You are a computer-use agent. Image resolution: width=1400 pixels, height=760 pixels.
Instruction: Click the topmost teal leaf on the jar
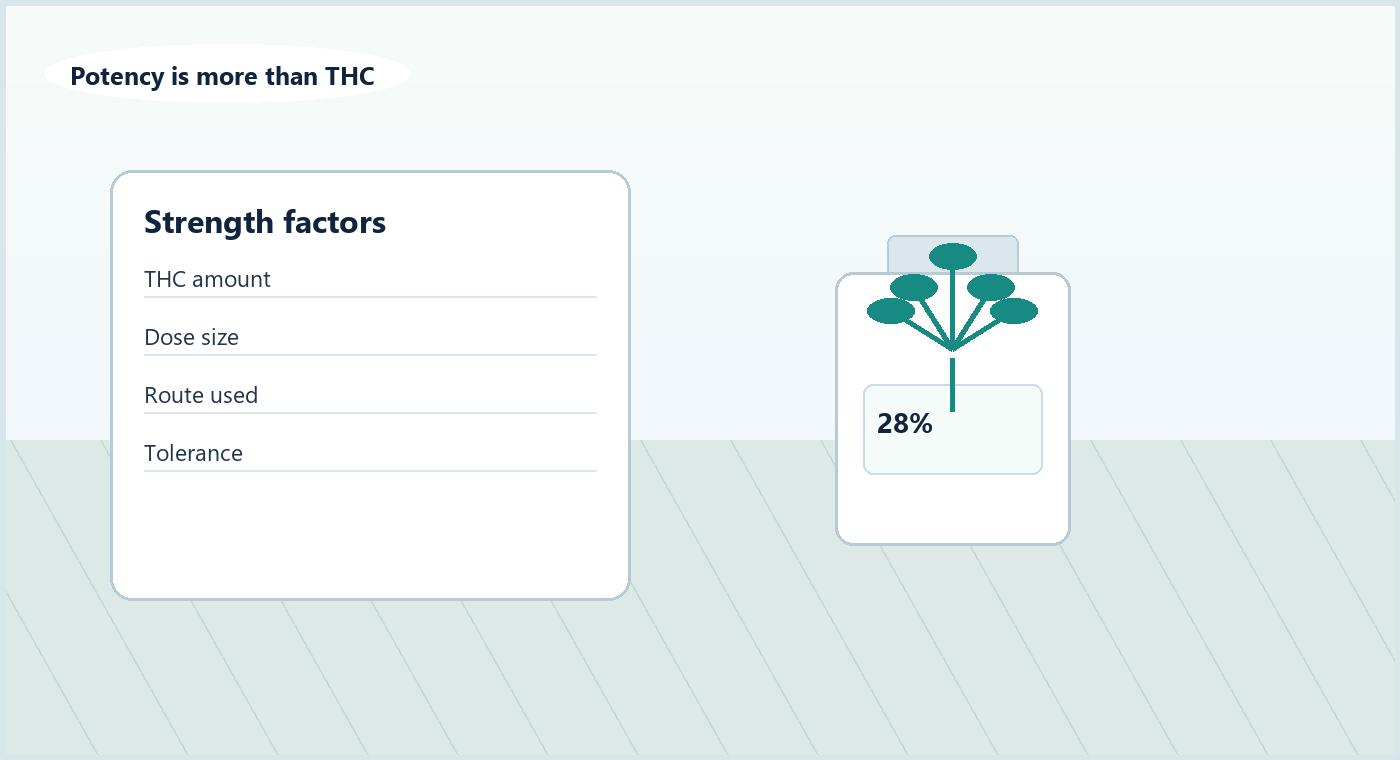pyautogui.click(x=953, y=257)
